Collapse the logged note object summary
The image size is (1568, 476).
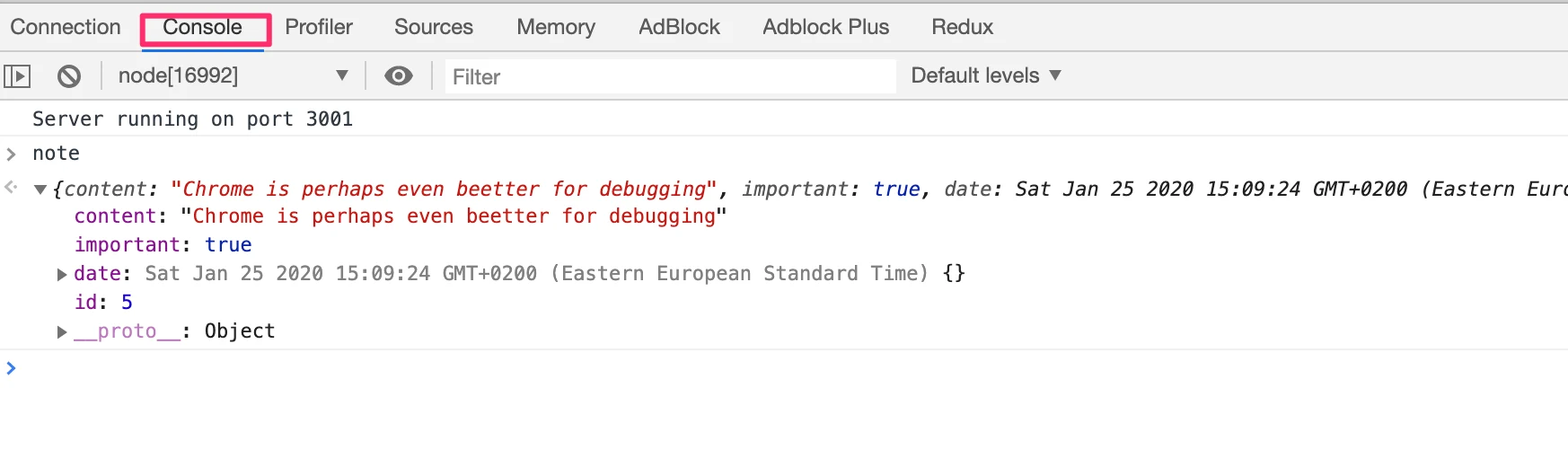40,190
